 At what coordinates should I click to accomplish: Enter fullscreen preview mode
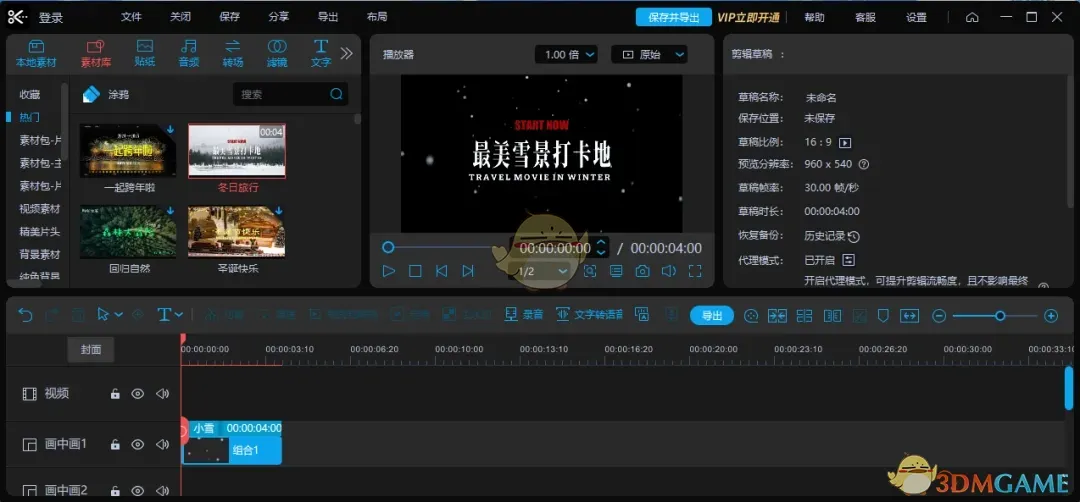(695, 271)
